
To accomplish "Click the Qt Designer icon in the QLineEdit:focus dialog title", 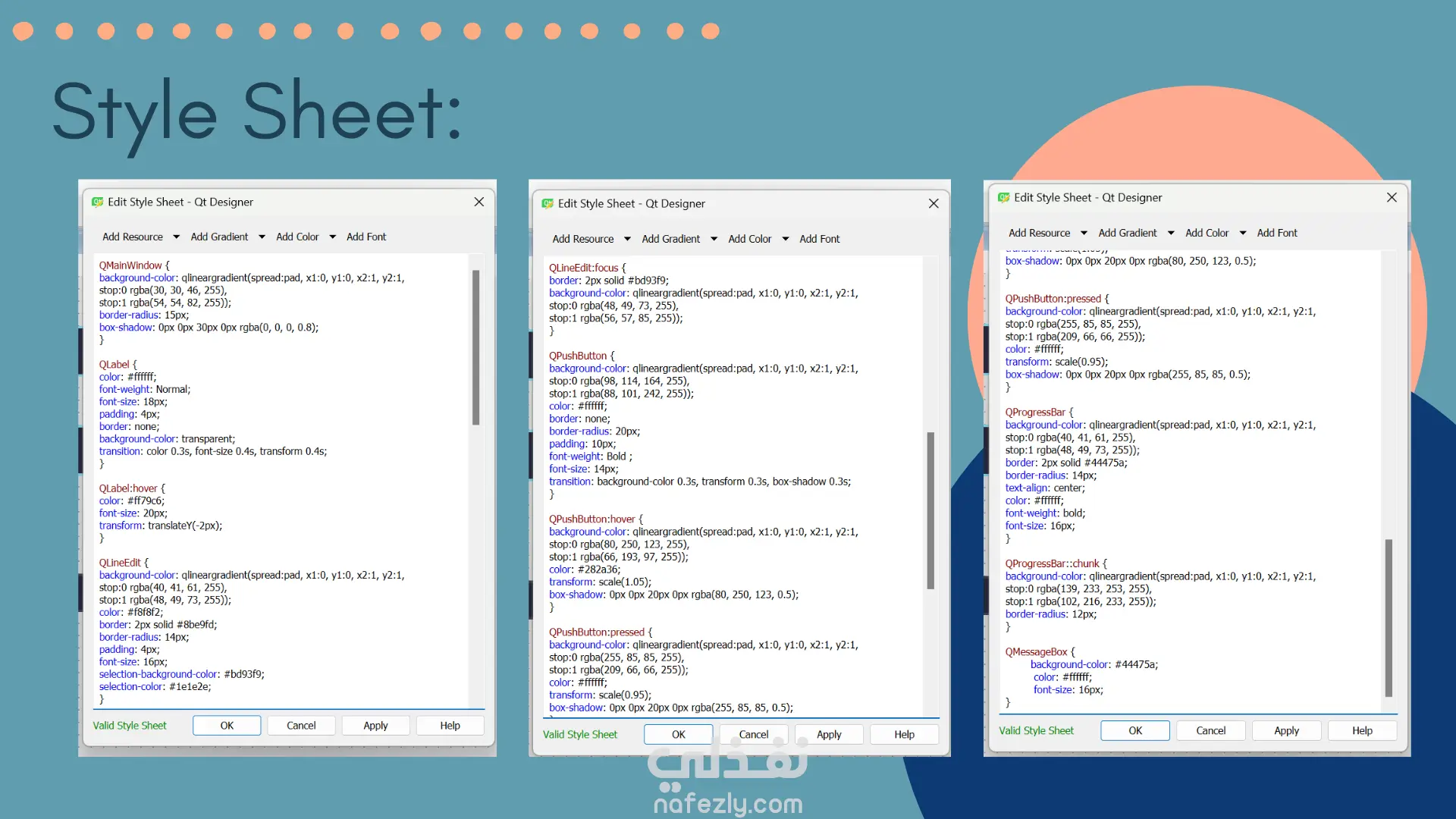I will tap(548, 203).
